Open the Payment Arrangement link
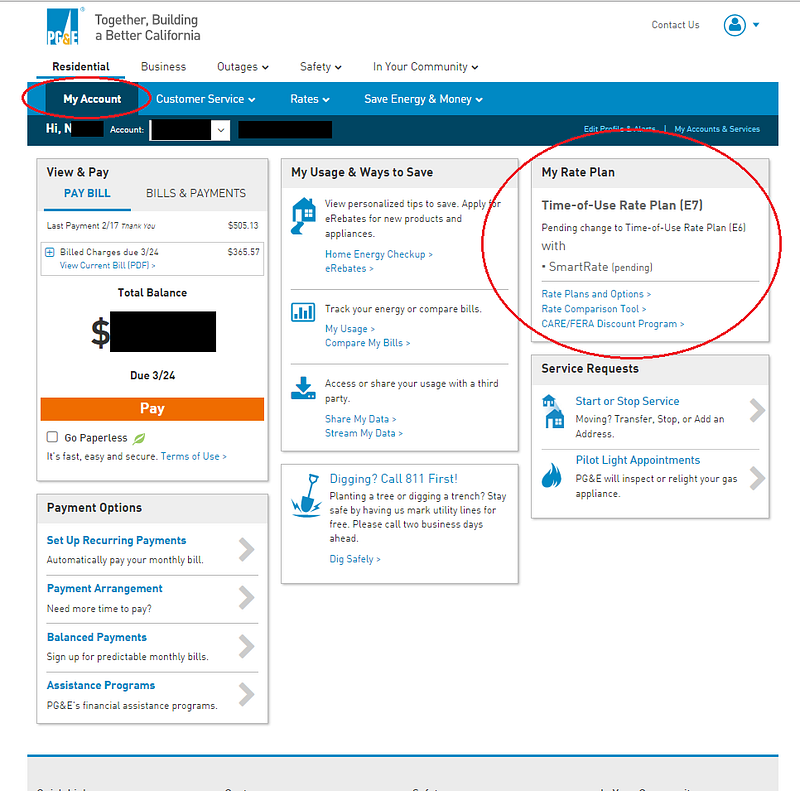The width and height of the screenshot is (800, 791). coord(105,588)
